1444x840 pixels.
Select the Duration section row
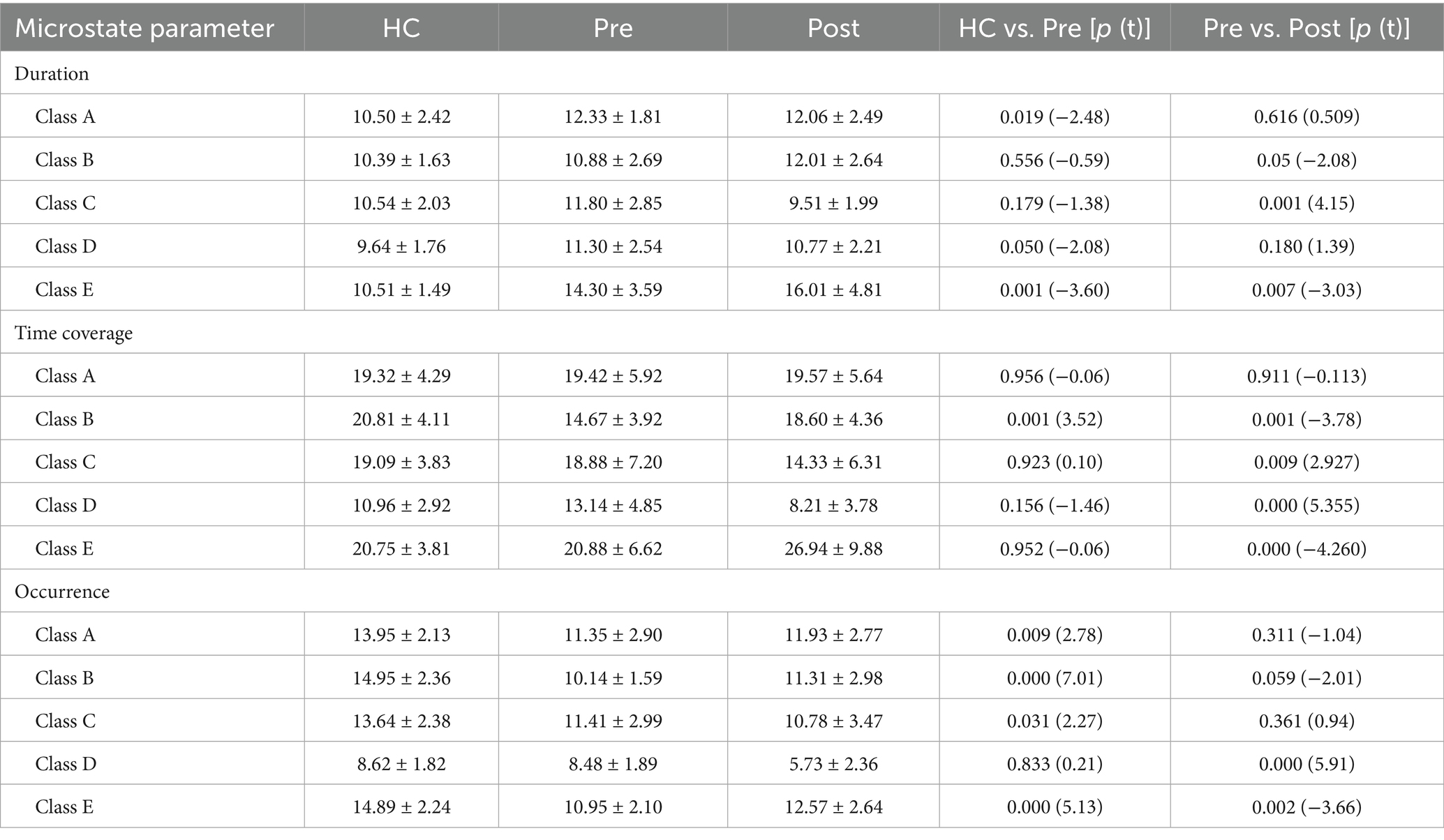[x=52, y=73]
